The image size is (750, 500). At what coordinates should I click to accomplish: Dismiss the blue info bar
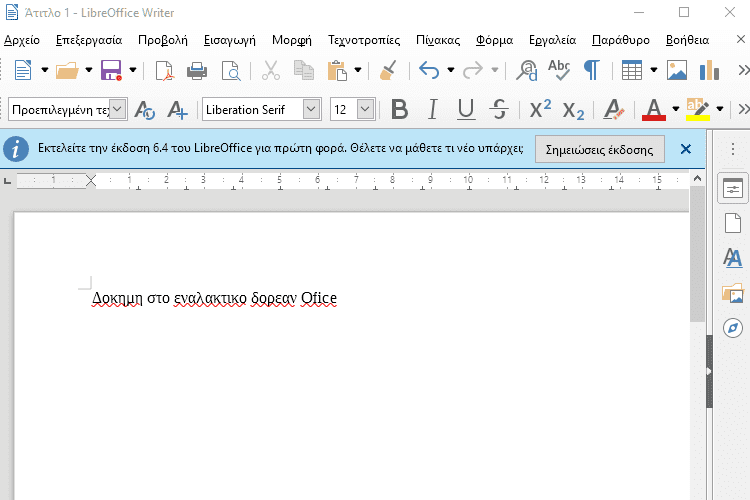(x=685, y=149)
